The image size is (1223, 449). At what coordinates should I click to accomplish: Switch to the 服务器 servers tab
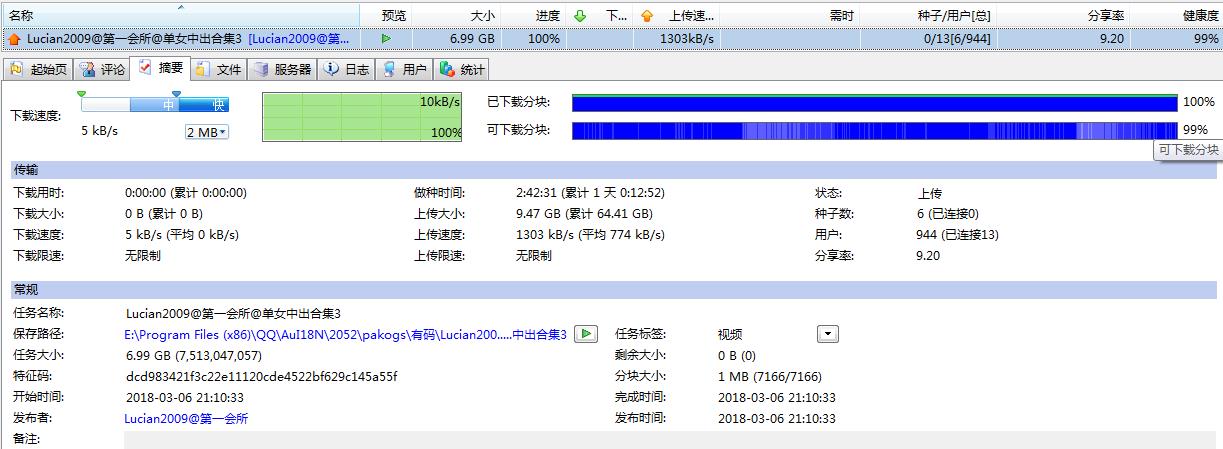283,70
